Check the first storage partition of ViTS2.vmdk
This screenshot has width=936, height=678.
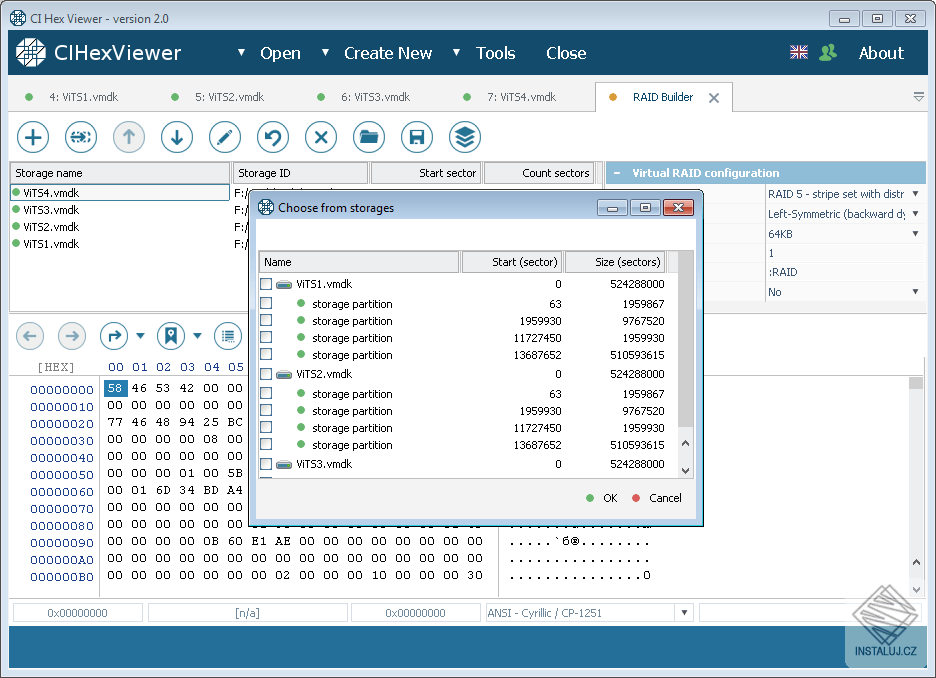(265, 392)
